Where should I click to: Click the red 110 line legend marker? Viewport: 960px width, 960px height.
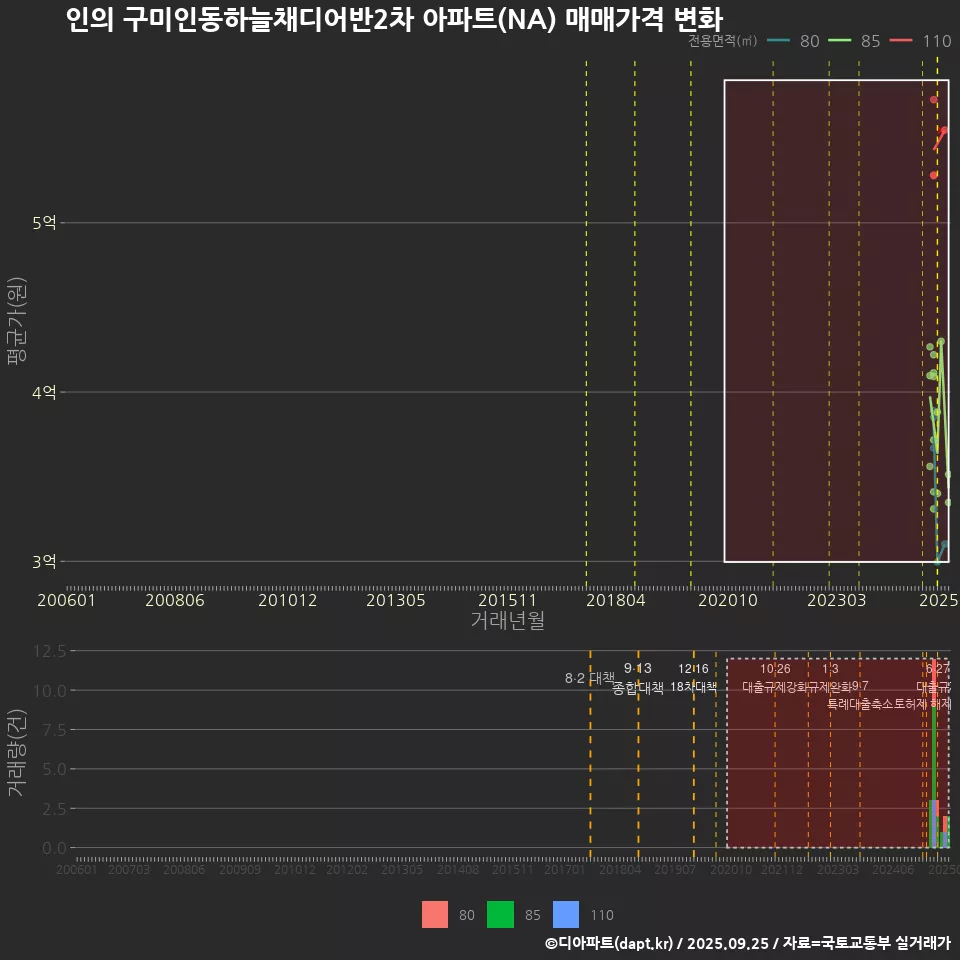tap(902, 41)
